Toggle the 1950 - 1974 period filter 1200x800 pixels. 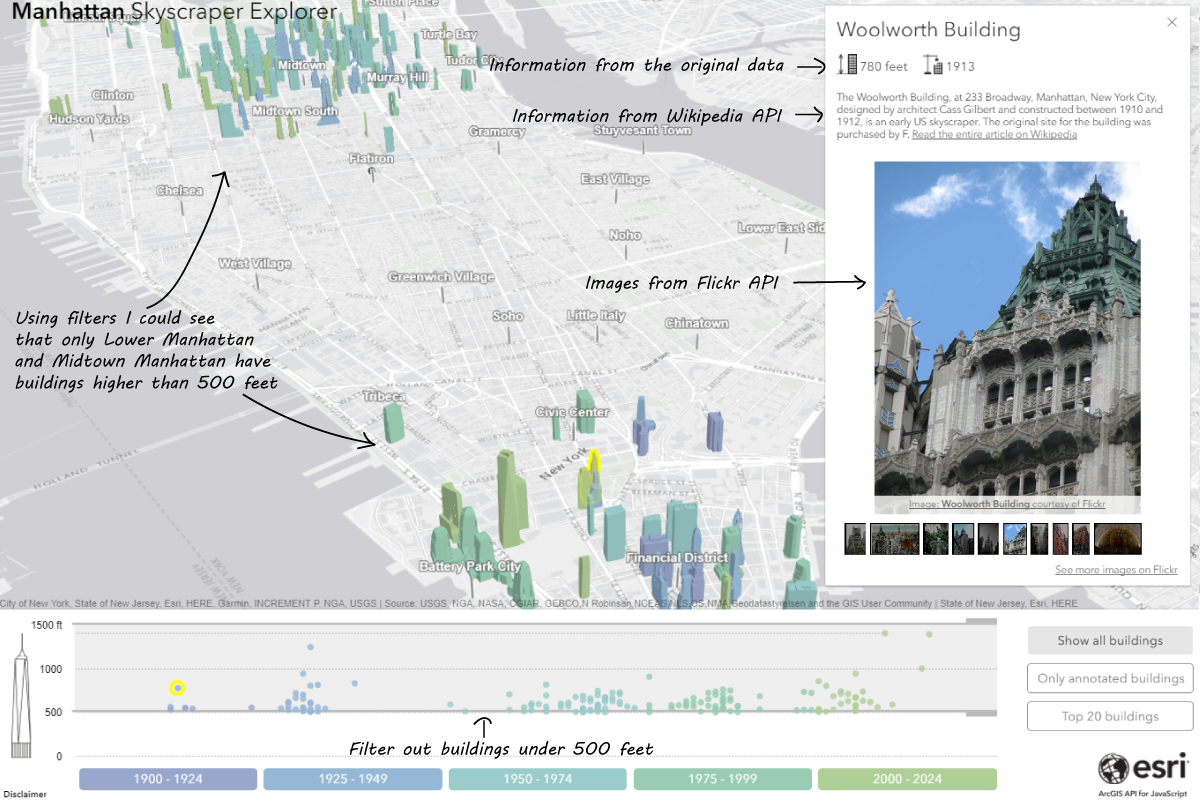538,779
